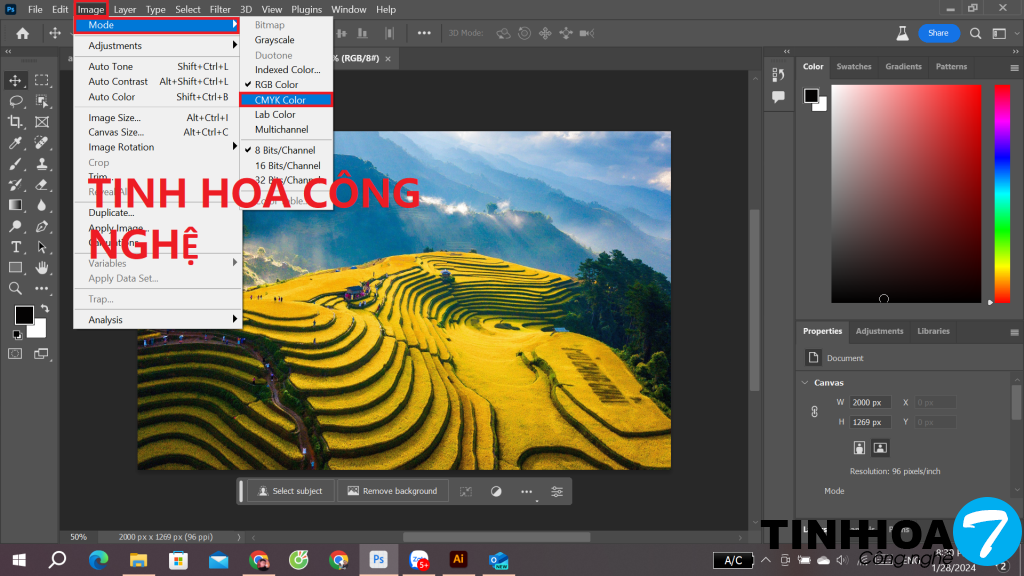Select the Crop tool
1024x576 pixels.
16,122
